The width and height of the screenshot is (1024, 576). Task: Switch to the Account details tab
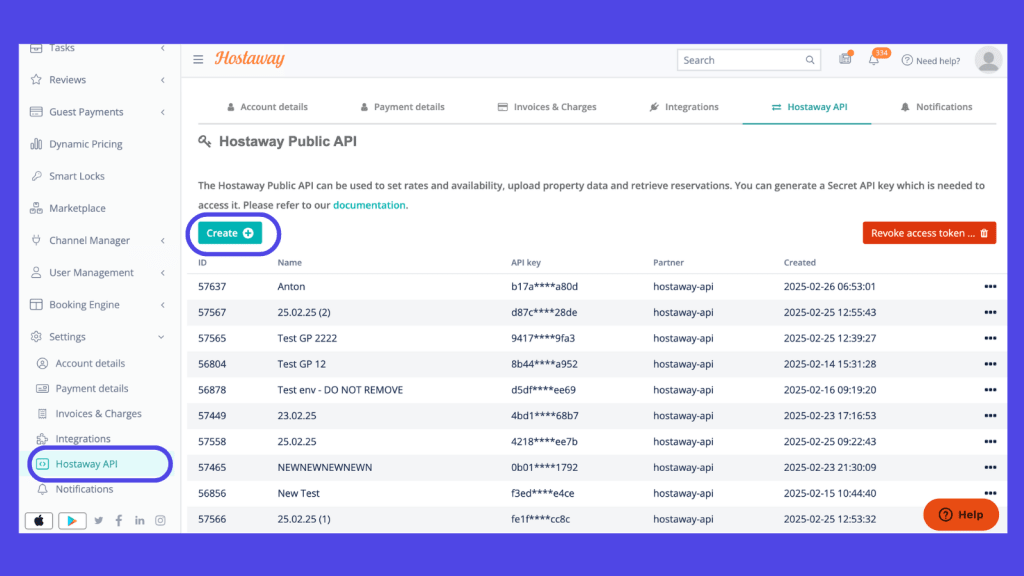[x=267, y=106]
